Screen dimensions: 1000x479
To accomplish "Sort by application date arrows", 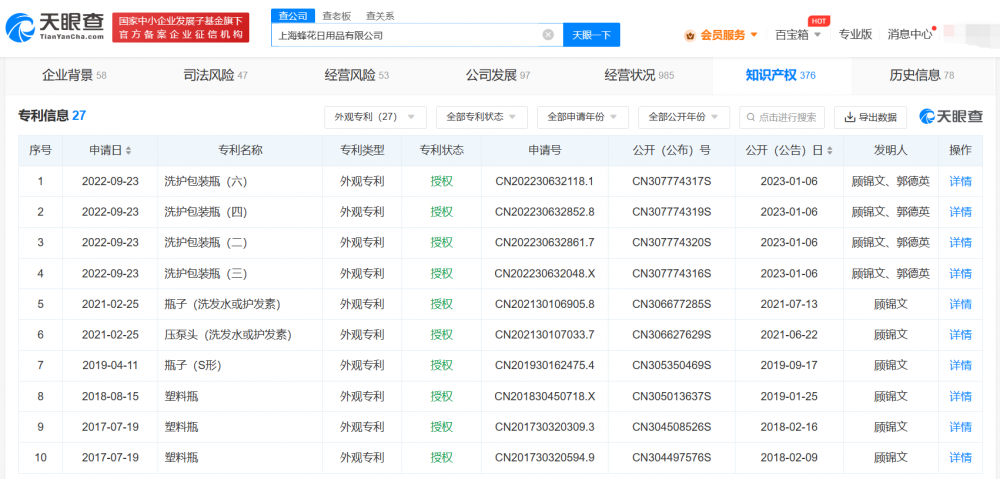I will [x=128, y=151].
